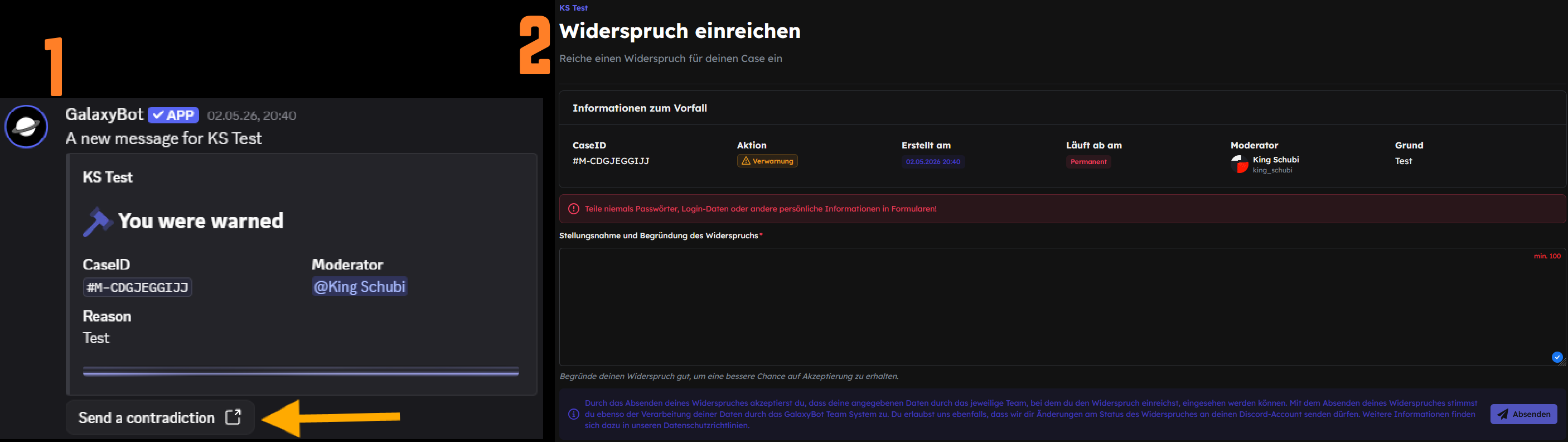Click the external link icon on Send a contradiction
The width and height of the screenshot is (1568, 442).
233,417
